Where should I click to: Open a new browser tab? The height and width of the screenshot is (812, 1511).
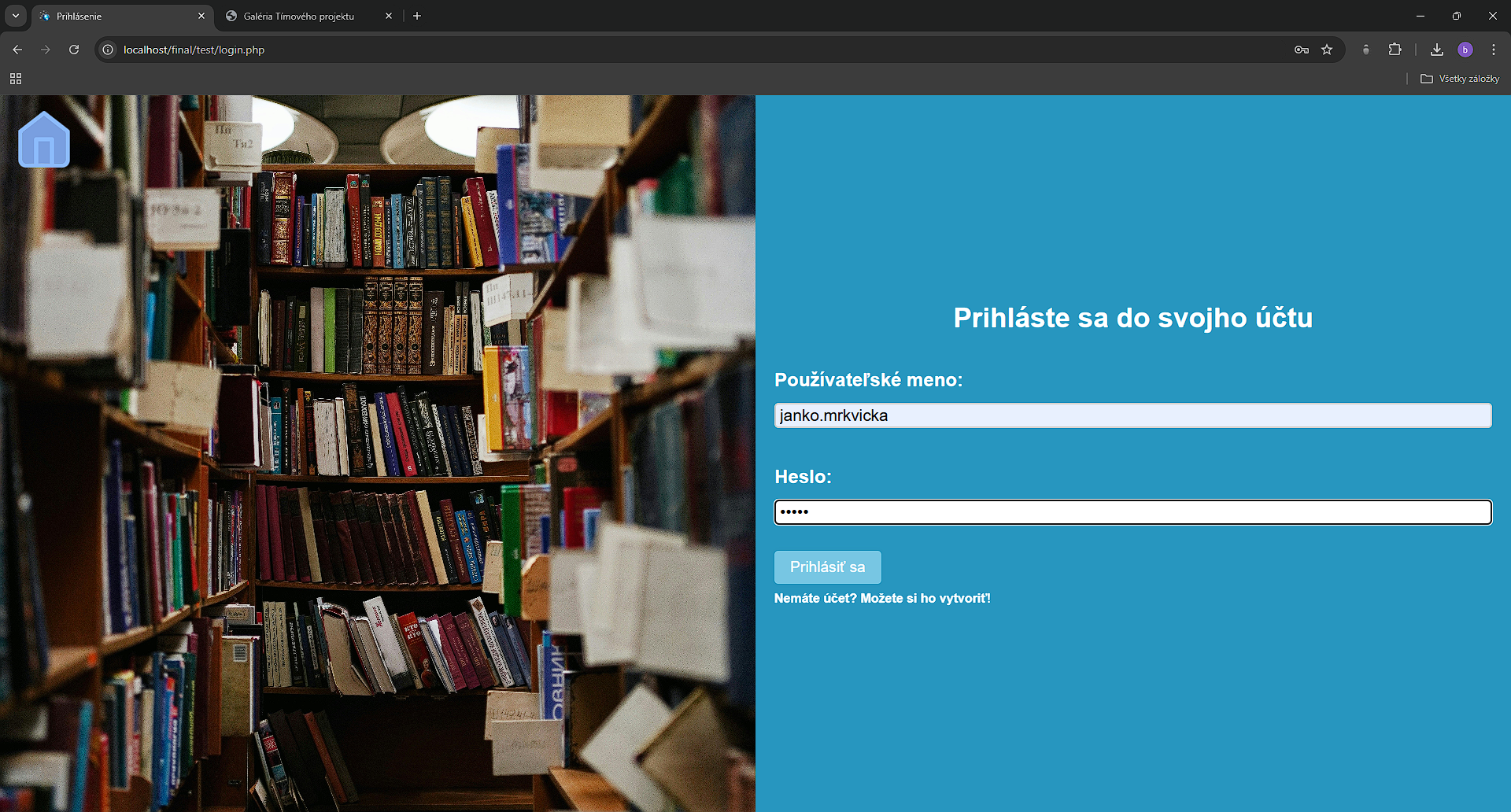click(x=417, y=16)
